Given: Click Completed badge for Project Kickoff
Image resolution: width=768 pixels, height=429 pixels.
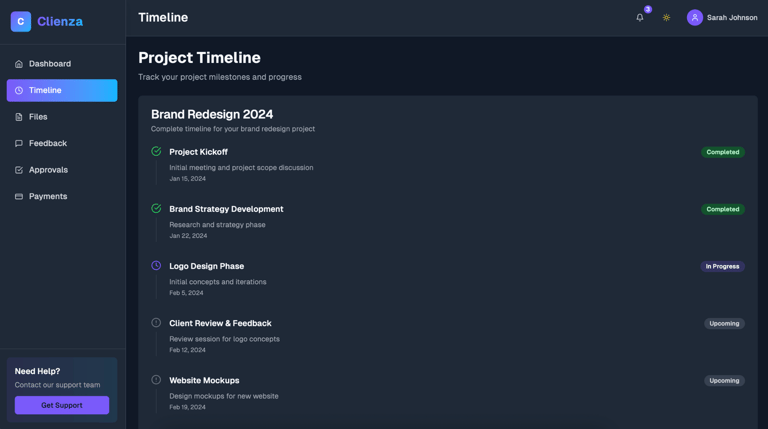Looking at the screenshot, I should 722,152.
